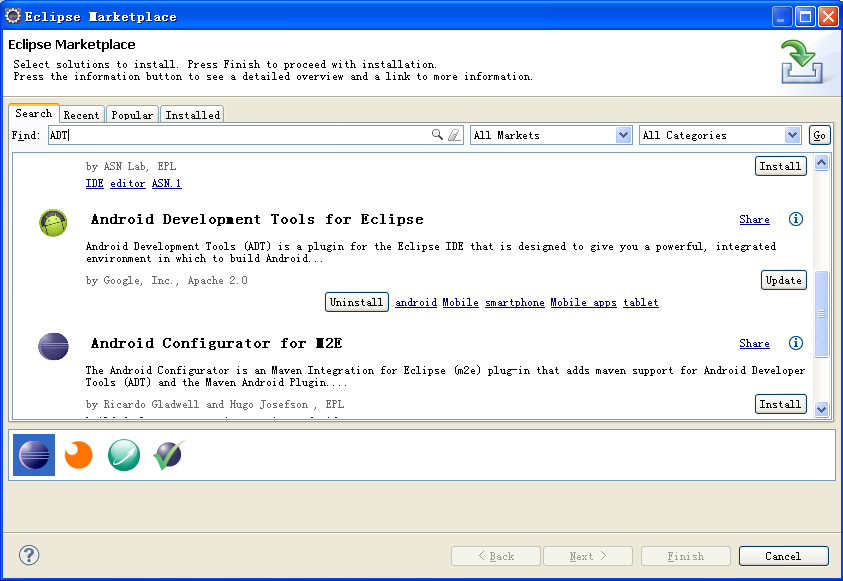Open the Mobile tag link

(x=460, y=302)
